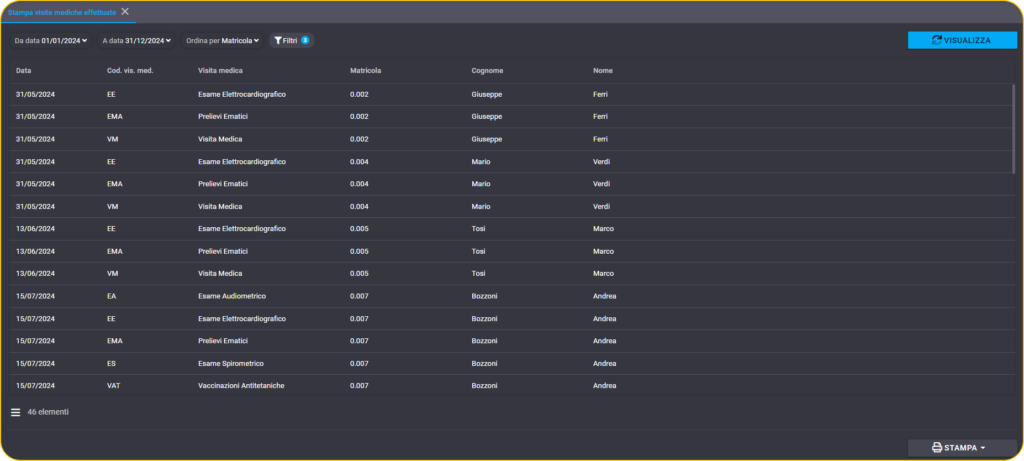Click matricola 0.005 in Tosi's Visita Medica row
The width and height of the screenshot is (1024, 461).
click(359, 274)
